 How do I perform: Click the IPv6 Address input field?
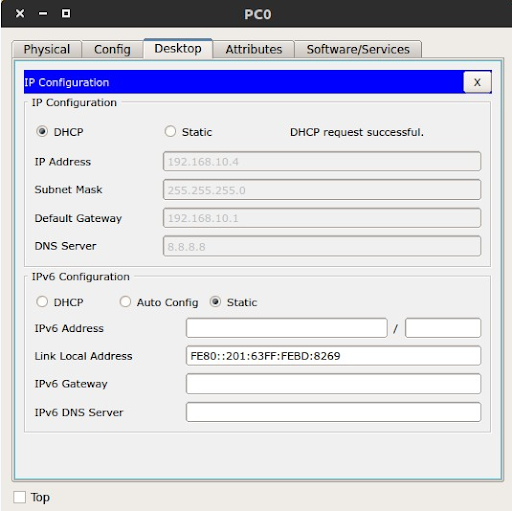(287, 328)
